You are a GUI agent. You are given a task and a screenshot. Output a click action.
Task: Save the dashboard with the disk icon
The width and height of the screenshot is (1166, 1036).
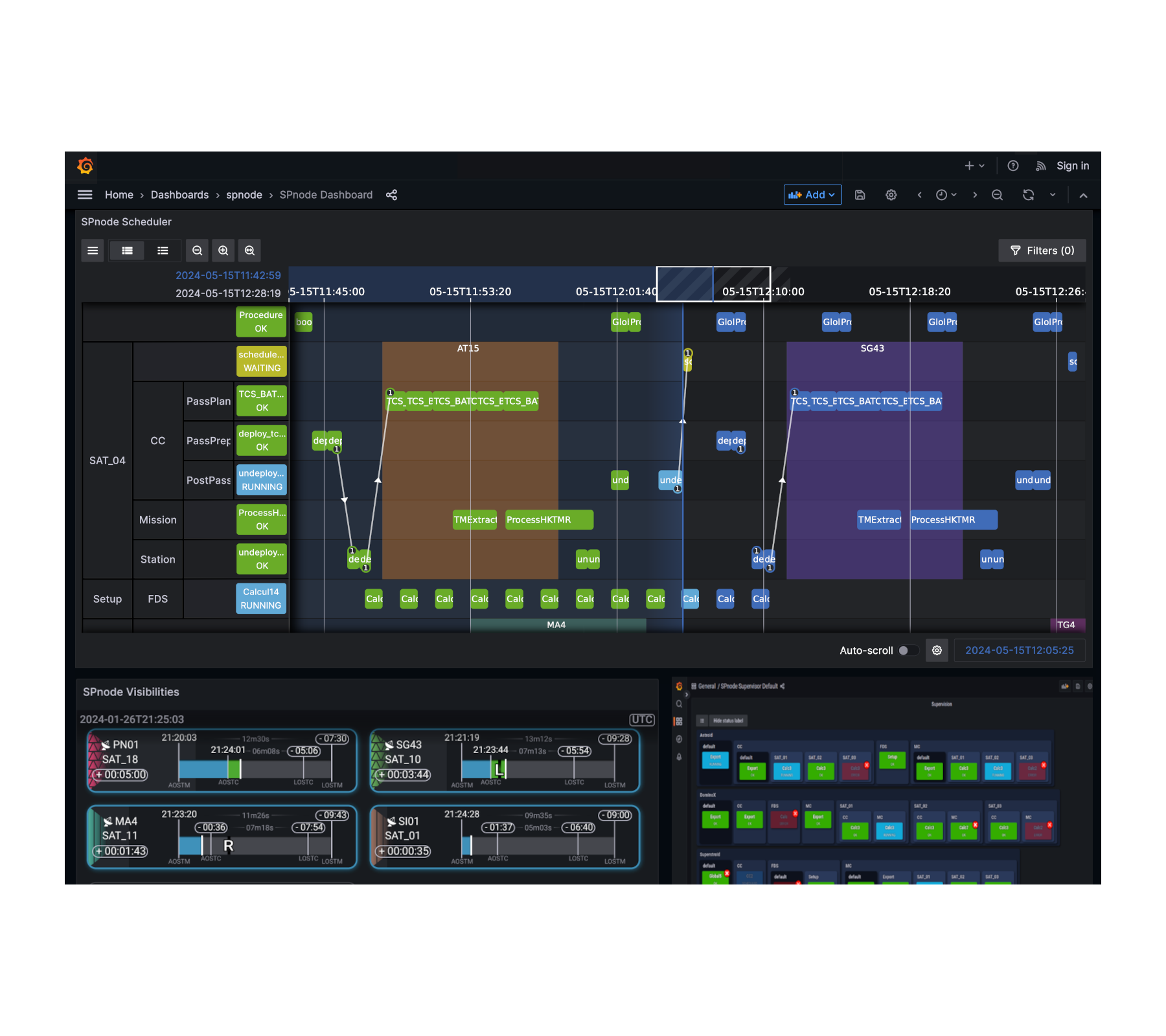click(860, 195)
